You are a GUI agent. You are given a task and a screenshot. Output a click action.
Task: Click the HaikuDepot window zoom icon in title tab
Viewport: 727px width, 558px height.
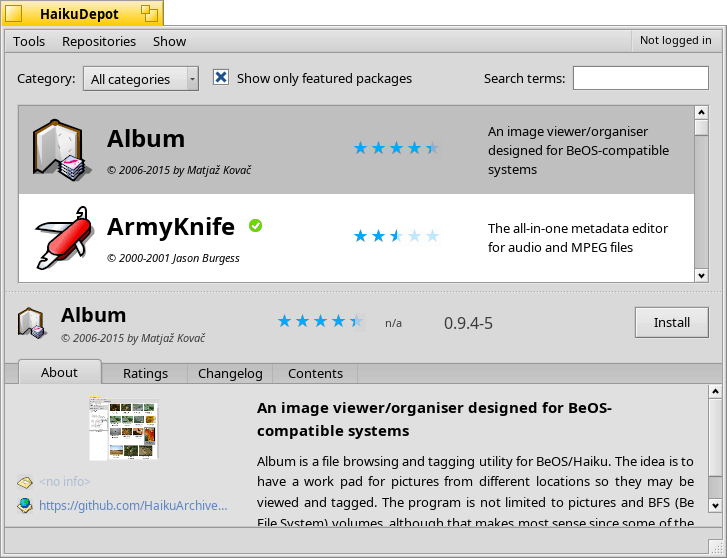tap(149, 13)
